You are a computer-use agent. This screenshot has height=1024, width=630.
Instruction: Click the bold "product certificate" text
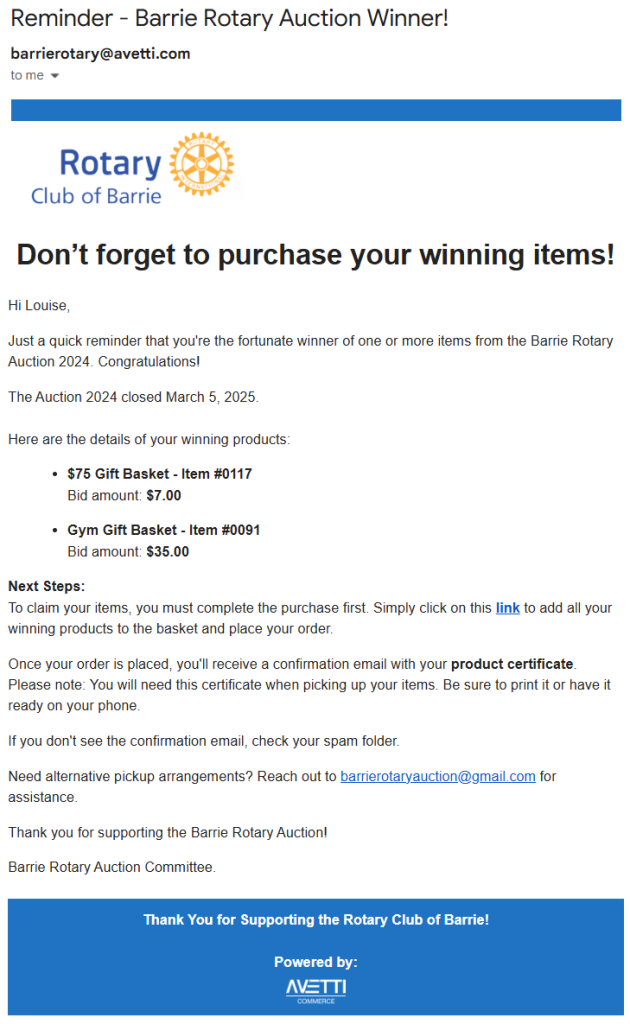click(512, 664)
